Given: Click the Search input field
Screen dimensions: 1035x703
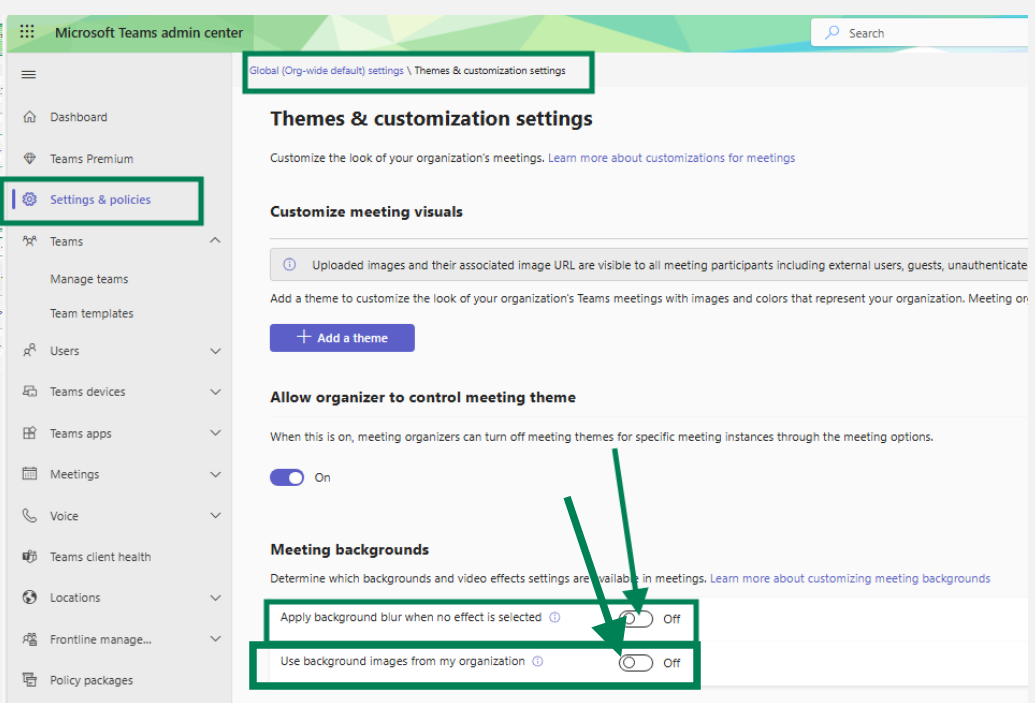Looking at the screenshot, I should click(x=919, y=33).
